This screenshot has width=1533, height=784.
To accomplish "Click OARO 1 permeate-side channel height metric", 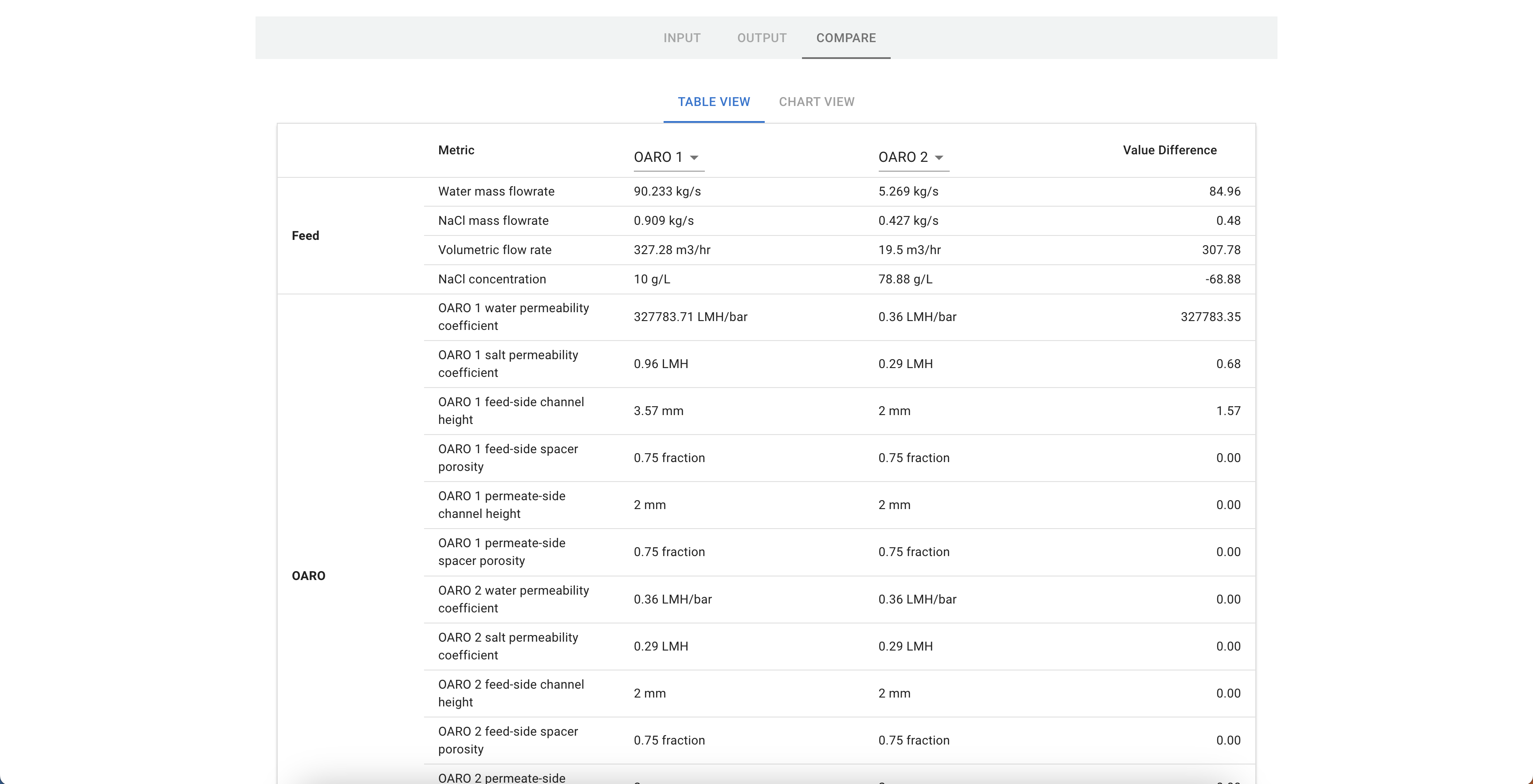I will click(502, 505).
